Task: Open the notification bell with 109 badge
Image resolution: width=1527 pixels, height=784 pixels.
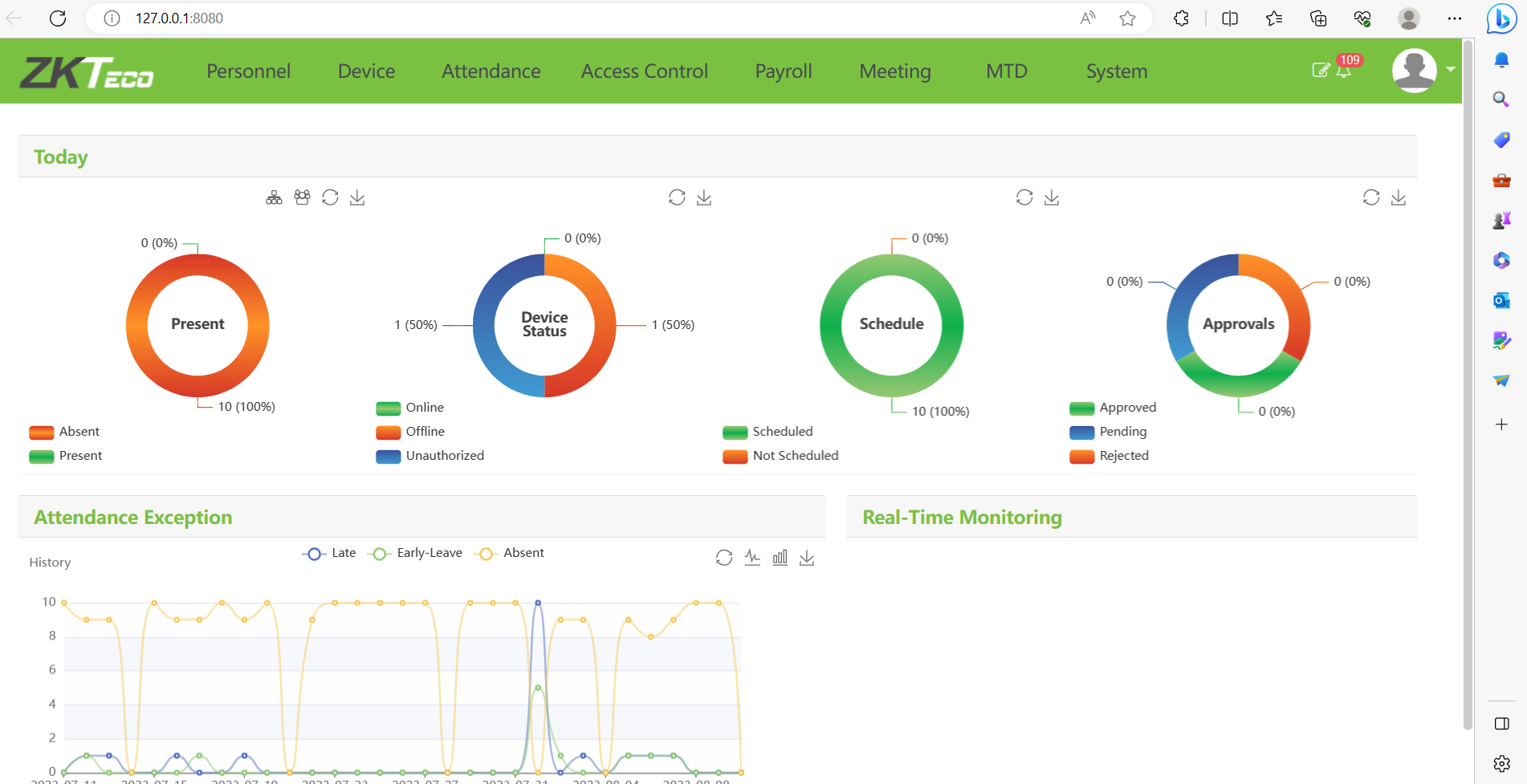Action: (x=1343, y=71)
